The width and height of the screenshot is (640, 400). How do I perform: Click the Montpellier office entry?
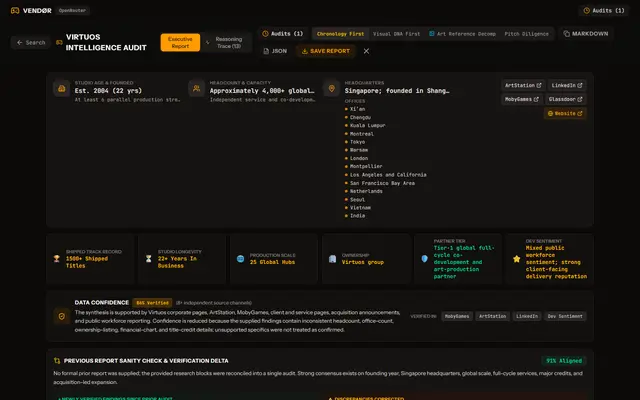pos(364,166)
